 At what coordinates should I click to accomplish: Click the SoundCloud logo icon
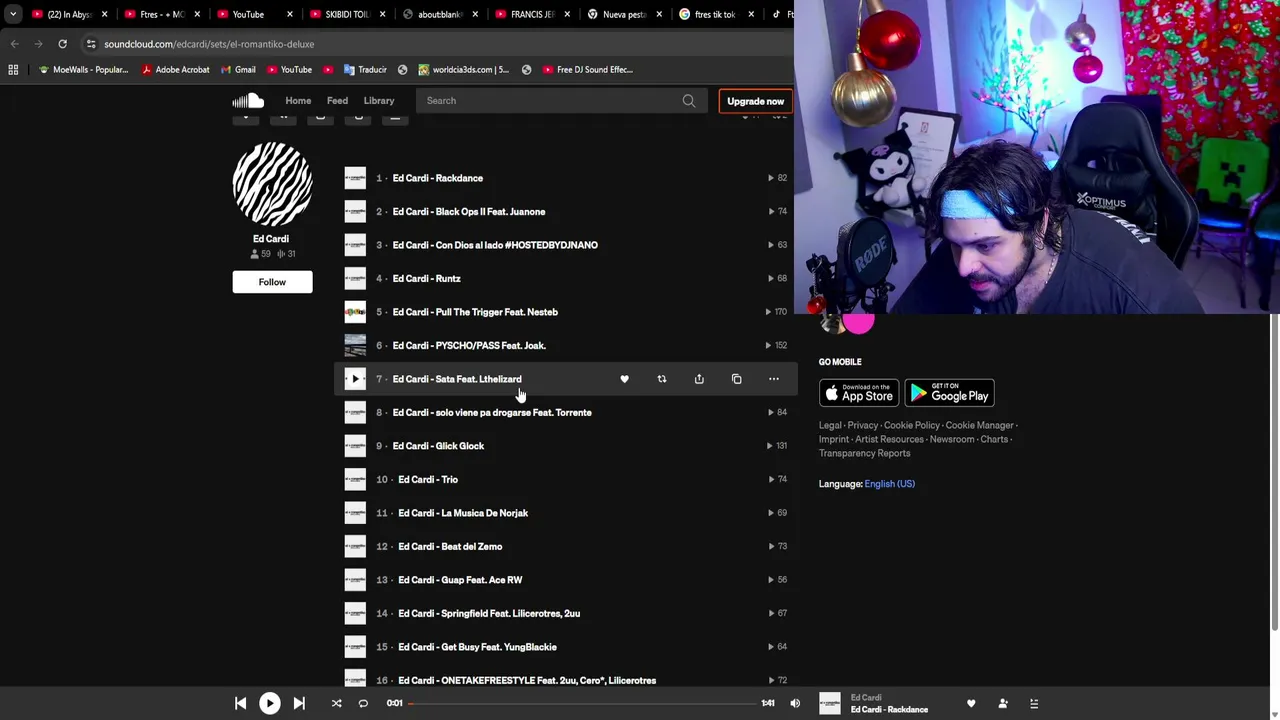point(248,100)
